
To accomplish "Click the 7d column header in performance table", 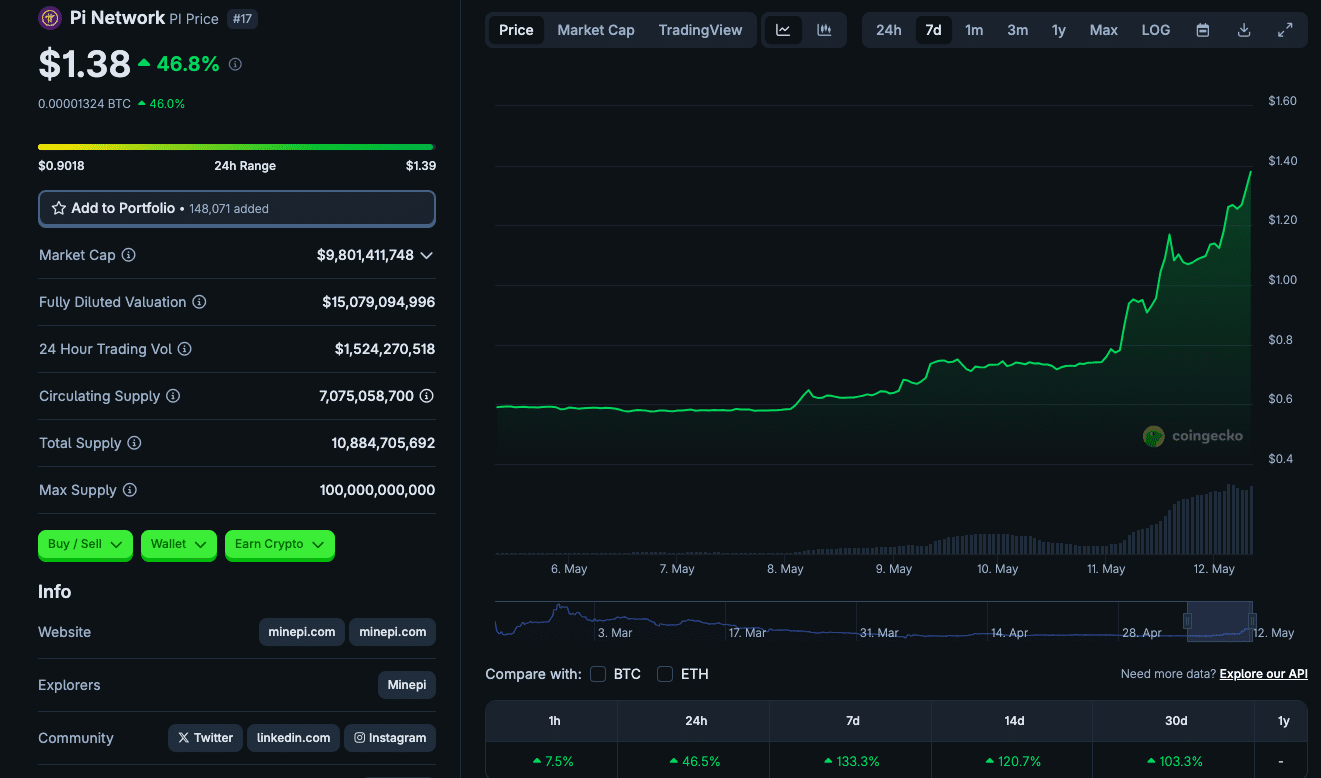I will [852, 720].
